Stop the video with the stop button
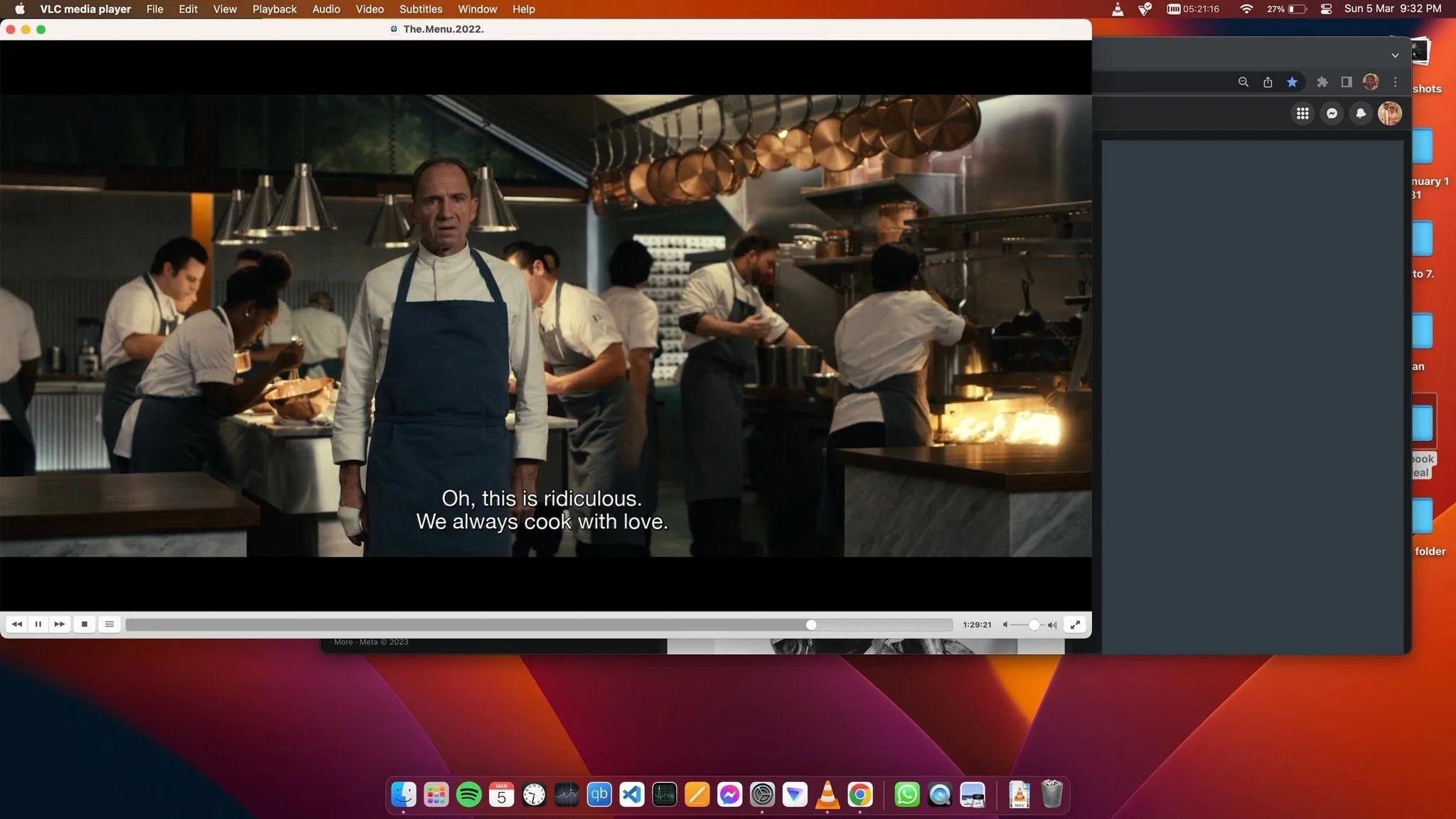Image resolution: width=1456 pixels, height=819 pixels. 85,624
